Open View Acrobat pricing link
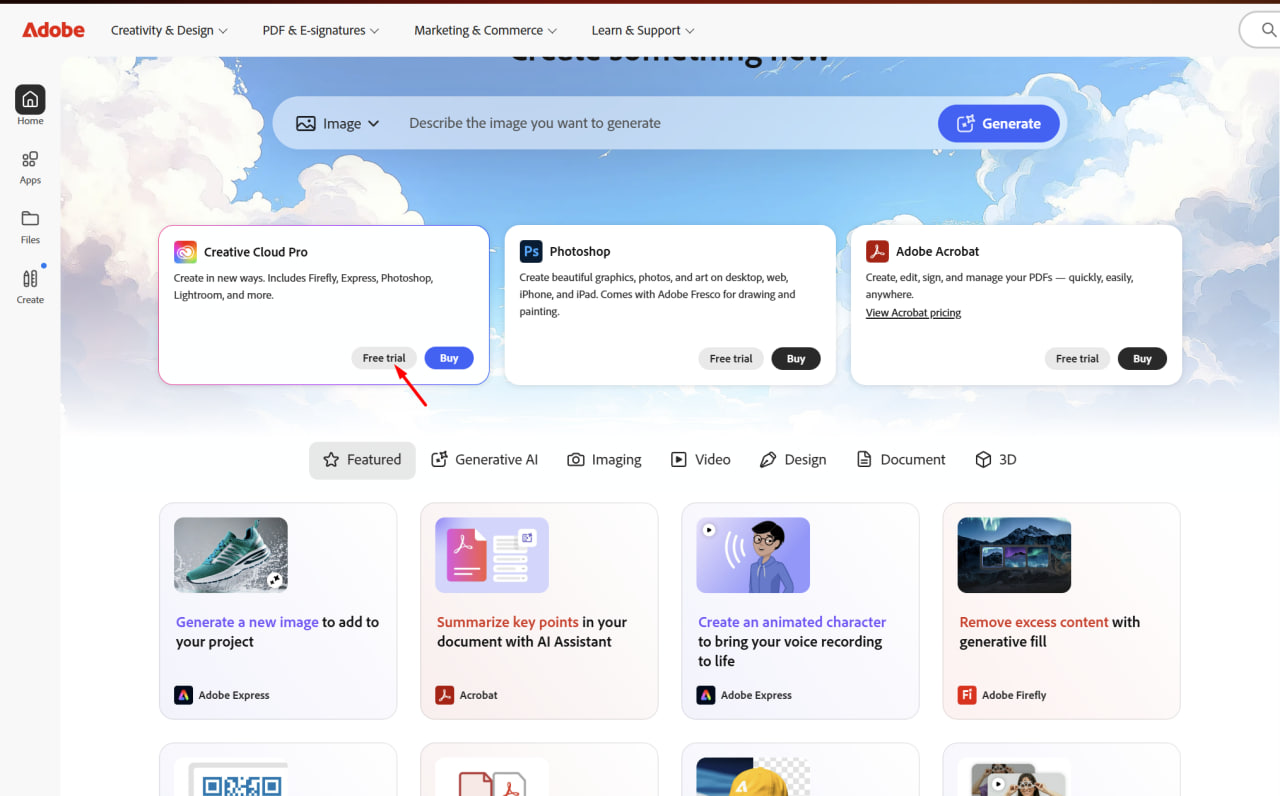Image resolution: width=1280 pixels, height=796 pixels. click(913, 313)
